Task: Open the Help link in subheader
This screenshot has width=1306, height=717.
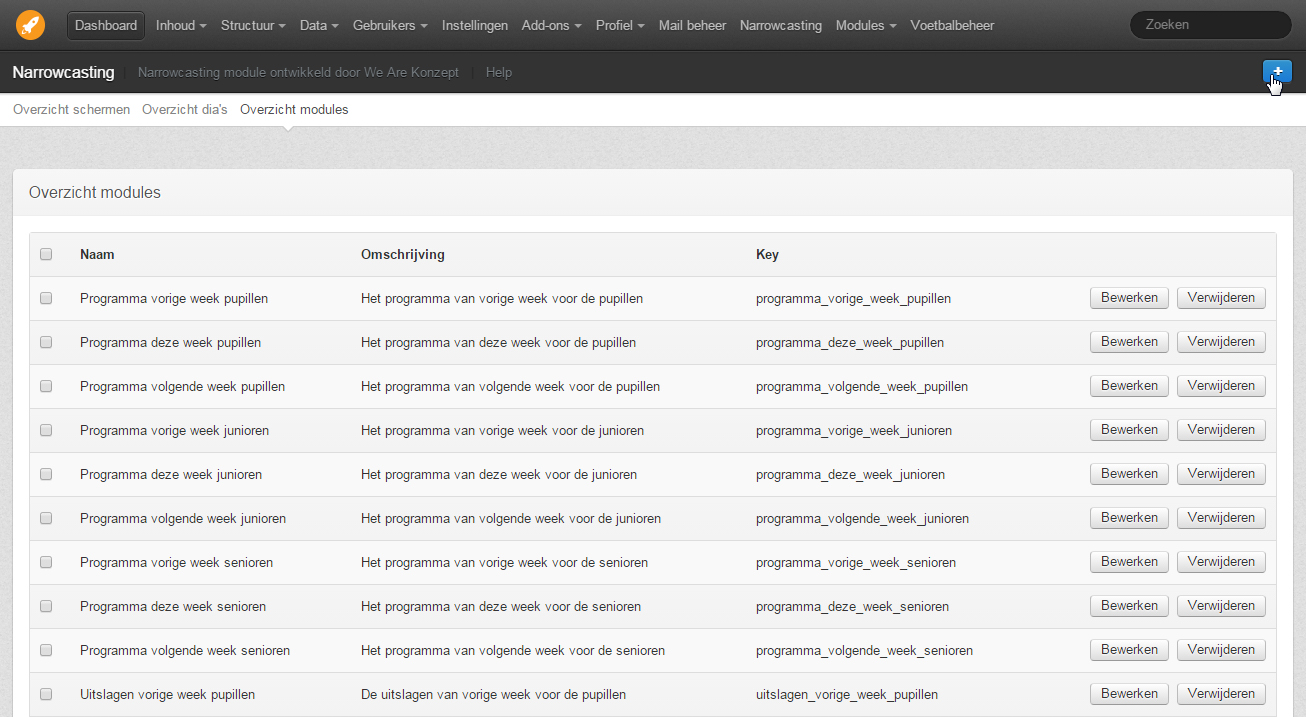Action: click(x=498, y=72)
